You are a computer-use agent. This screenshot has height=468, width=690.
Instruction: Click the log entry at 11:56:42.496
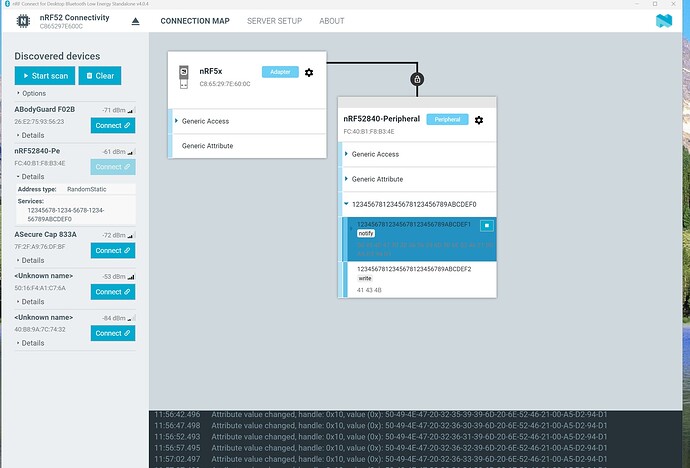click(381, 414)
